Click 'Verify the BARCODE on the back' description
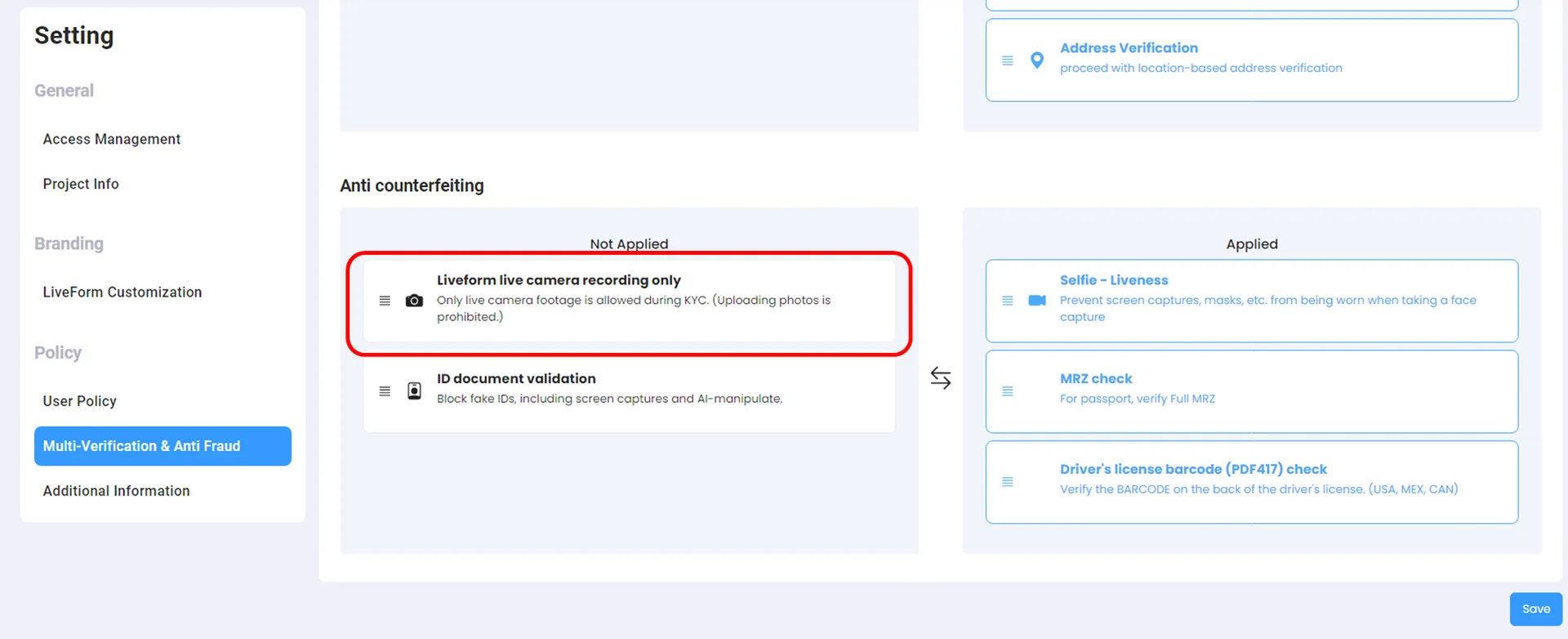1568x639 pixels. [1258, 489]
